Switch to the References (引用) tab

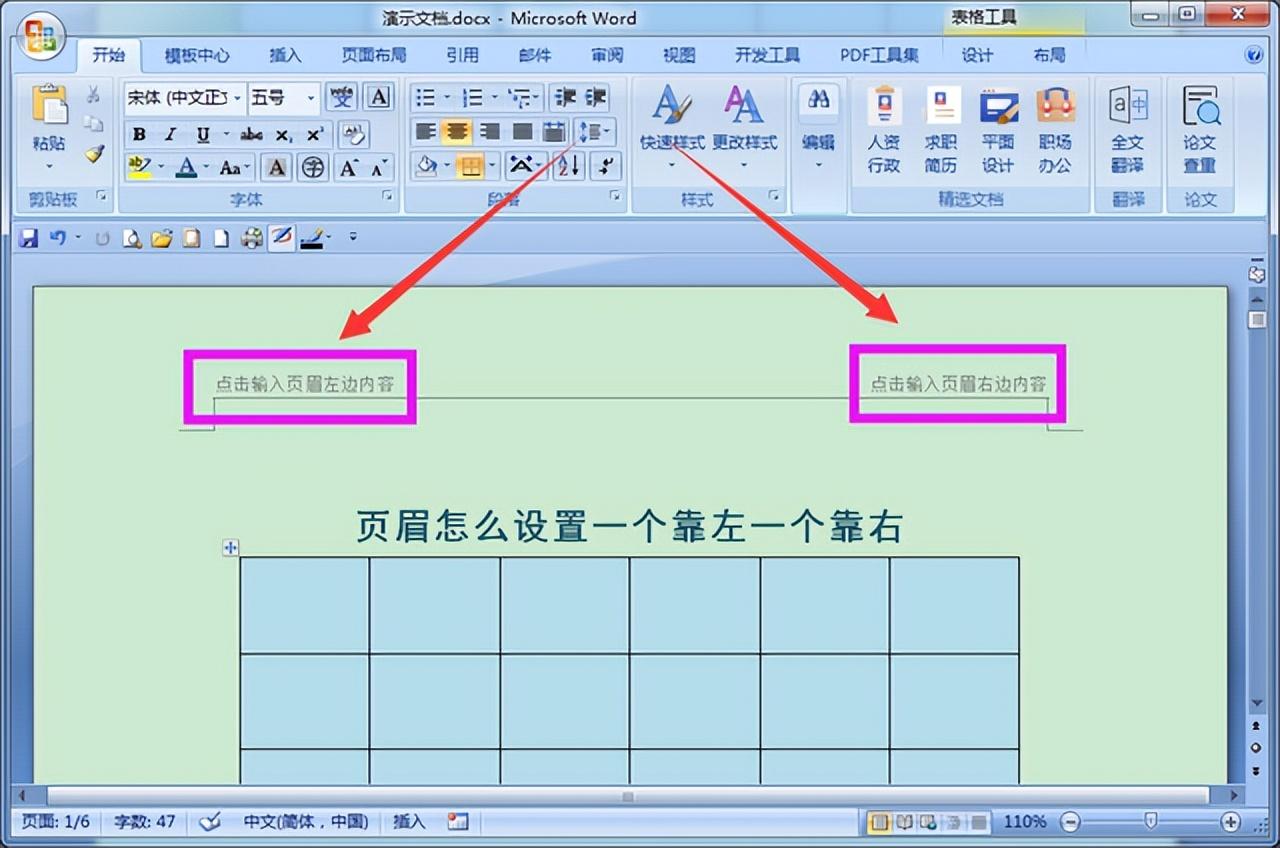462,55
